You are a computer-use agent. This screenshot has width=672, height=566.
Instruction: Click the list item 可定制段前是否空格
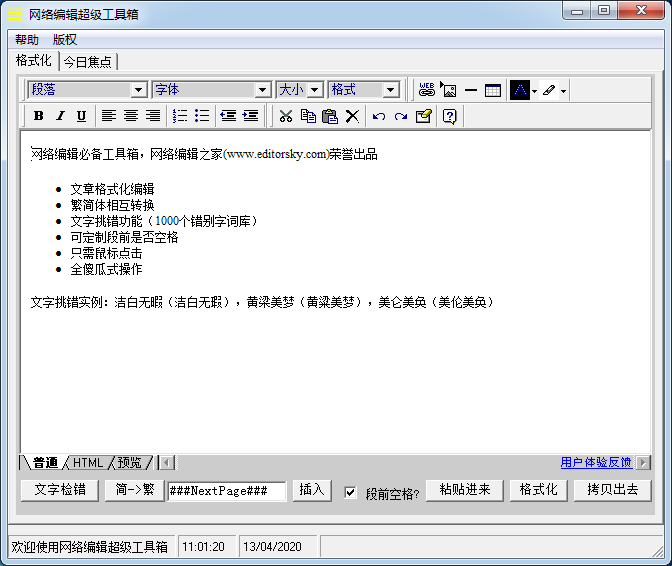pyautogui.click(x=124, y=237)
